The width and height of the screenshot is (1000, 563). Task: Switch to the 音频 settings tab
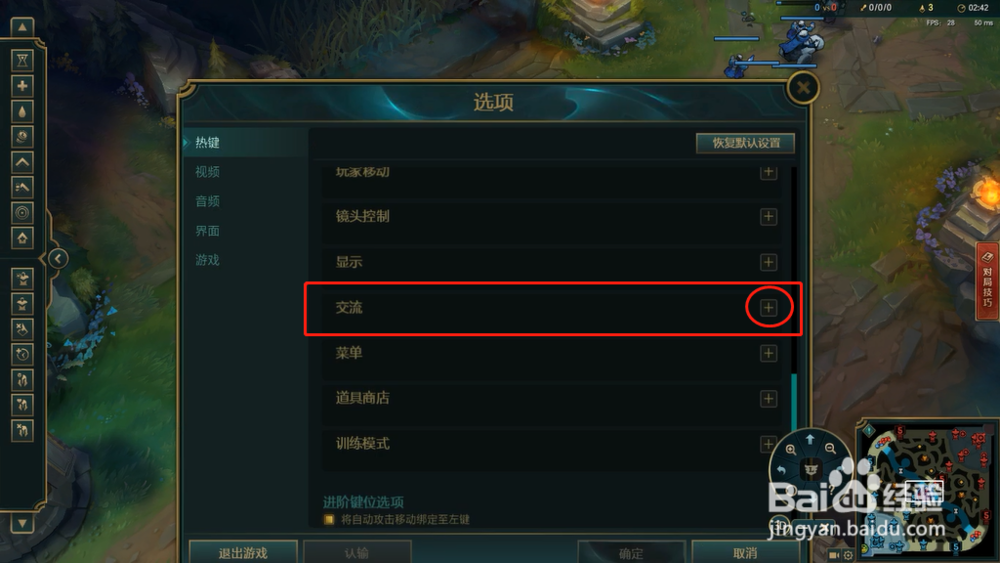point(207,201)
